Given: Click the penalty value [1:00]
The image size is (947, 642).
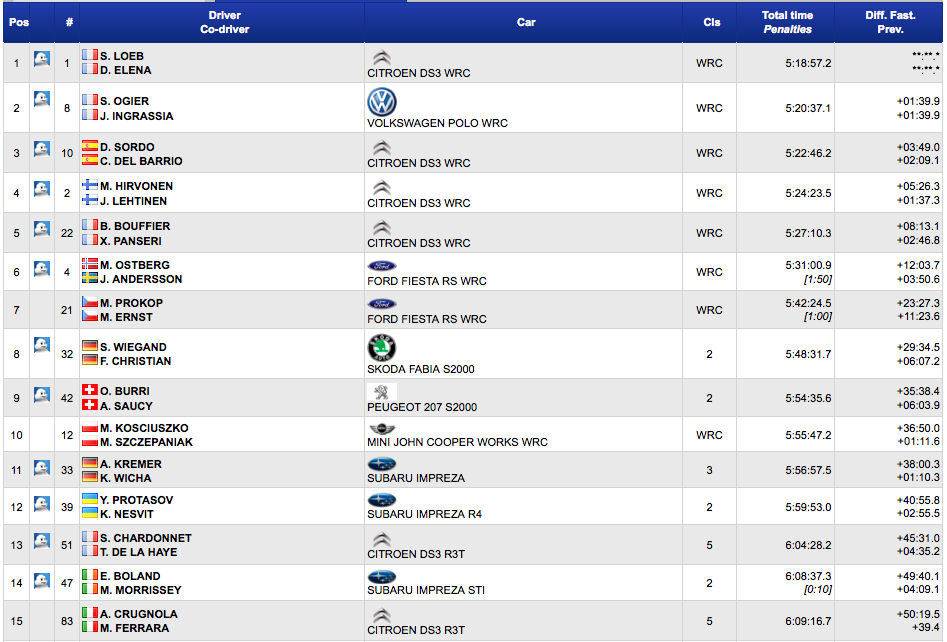Looking at the screenshot, I should pos(818,316).
